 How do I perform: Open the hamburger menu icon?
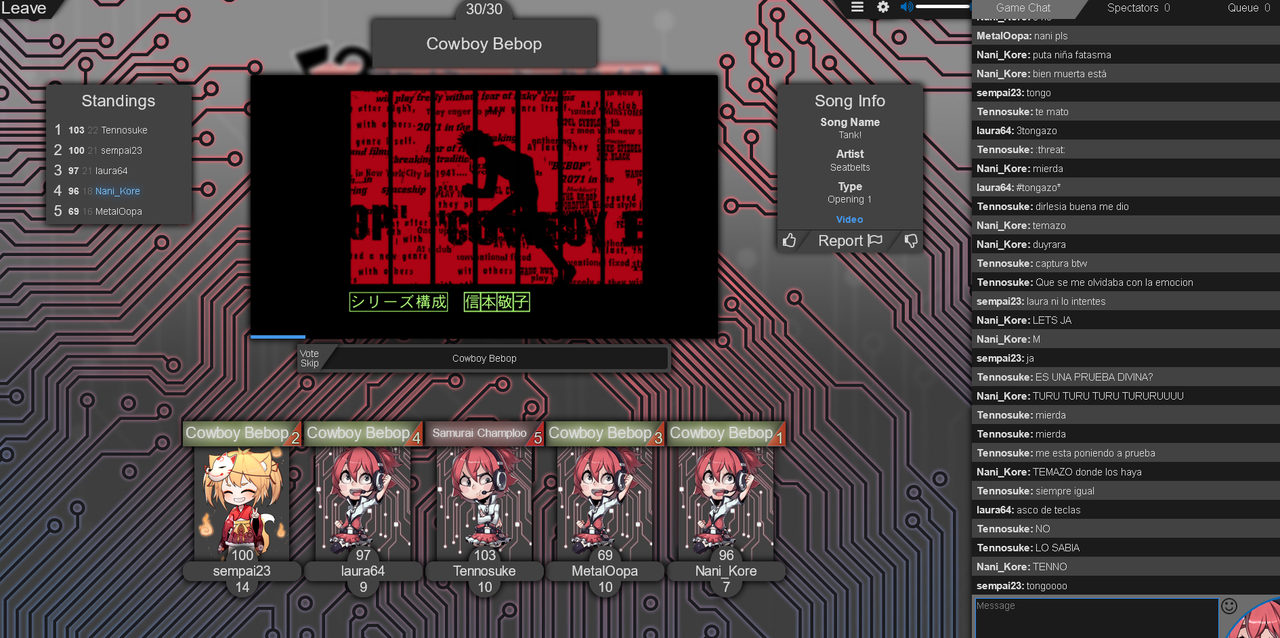click(857, 7)
